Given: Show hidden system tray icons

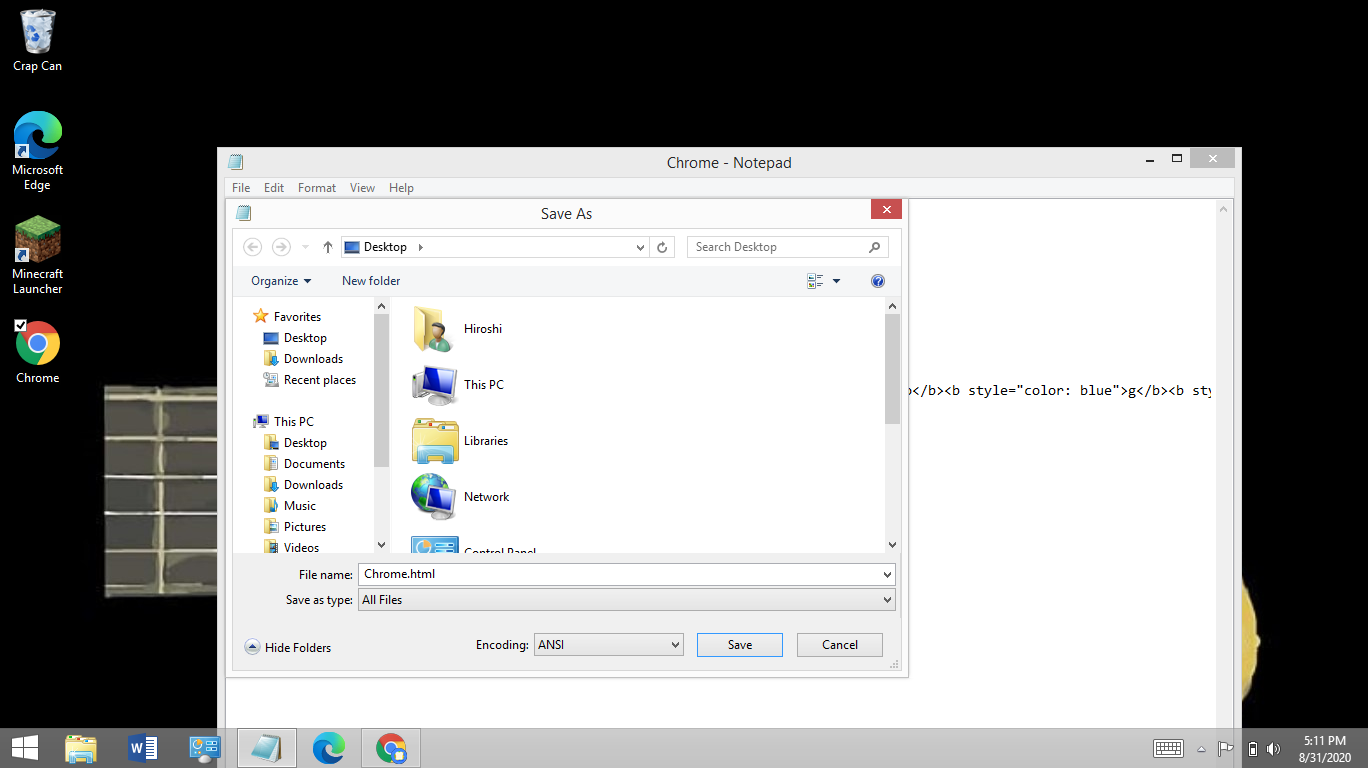Looking at the screenshot, I should coord(1201,749).
